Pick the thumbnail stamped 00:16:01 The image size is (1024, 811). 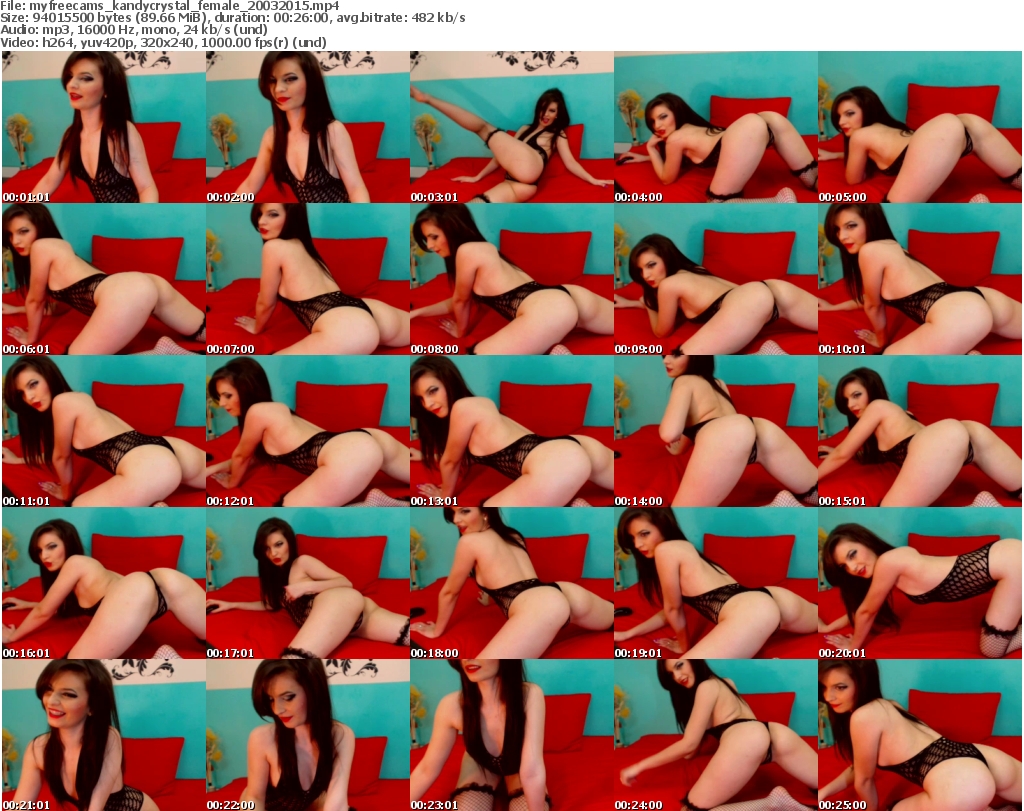(x=104, y=583)
